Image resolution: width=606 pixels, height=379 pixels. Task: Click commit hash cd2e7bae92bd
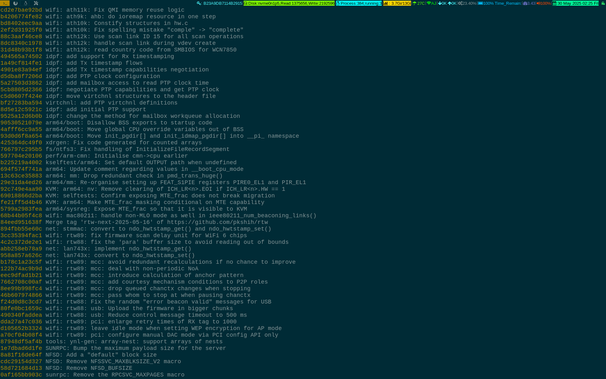(21, 10)
